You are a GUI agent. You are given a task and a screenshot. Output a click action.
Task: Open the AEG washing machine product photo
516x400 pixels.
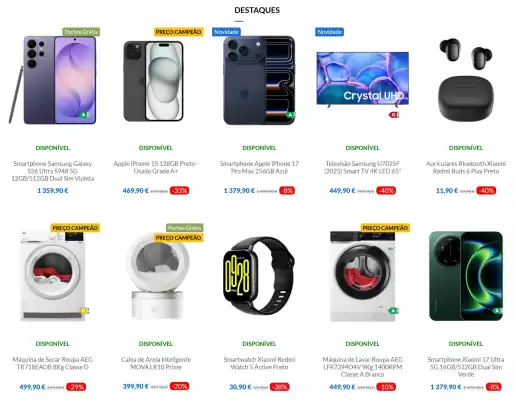pos(362,276)
